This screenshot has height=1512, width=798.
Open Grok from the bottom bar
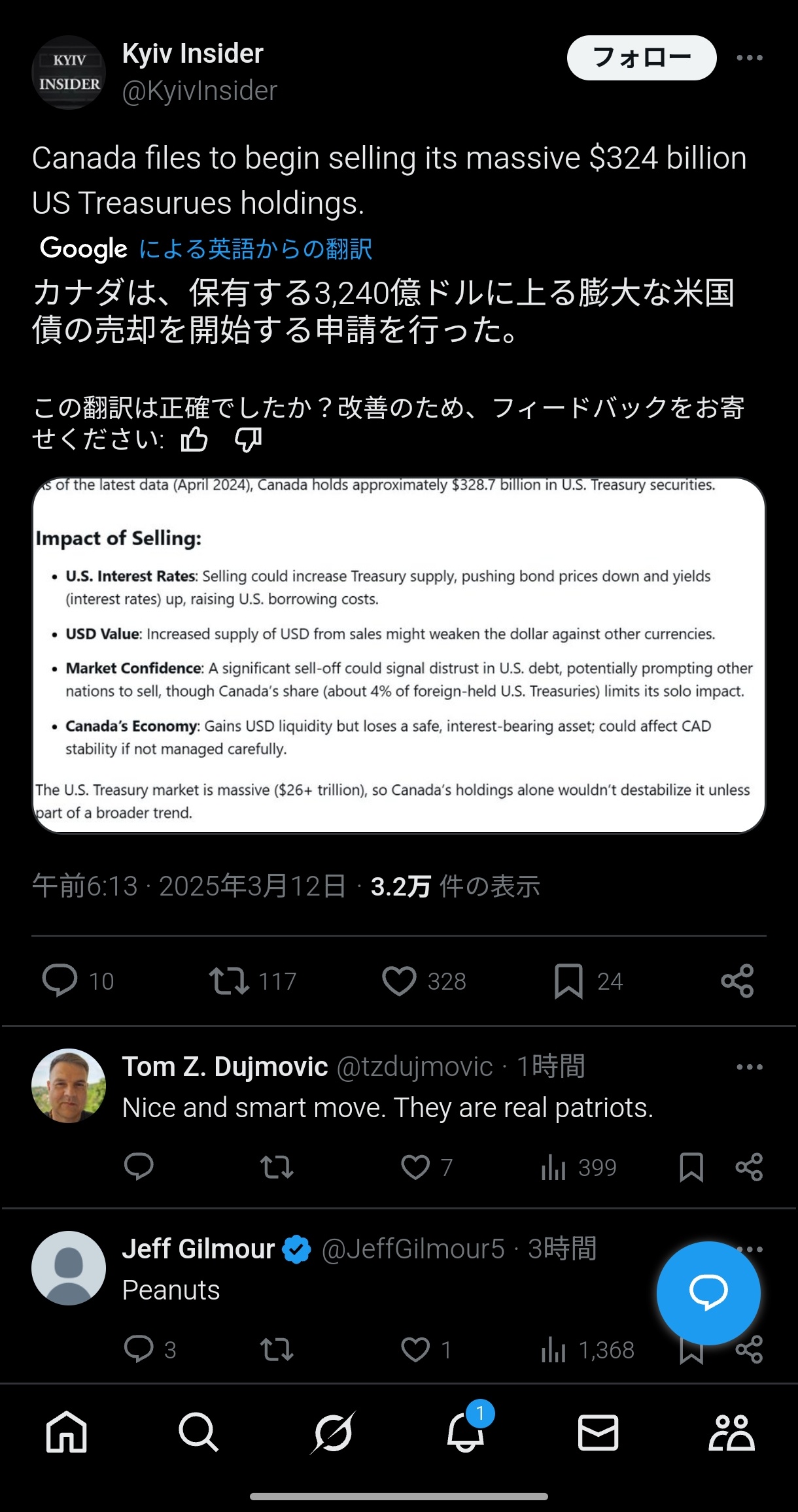point(333,1432)
